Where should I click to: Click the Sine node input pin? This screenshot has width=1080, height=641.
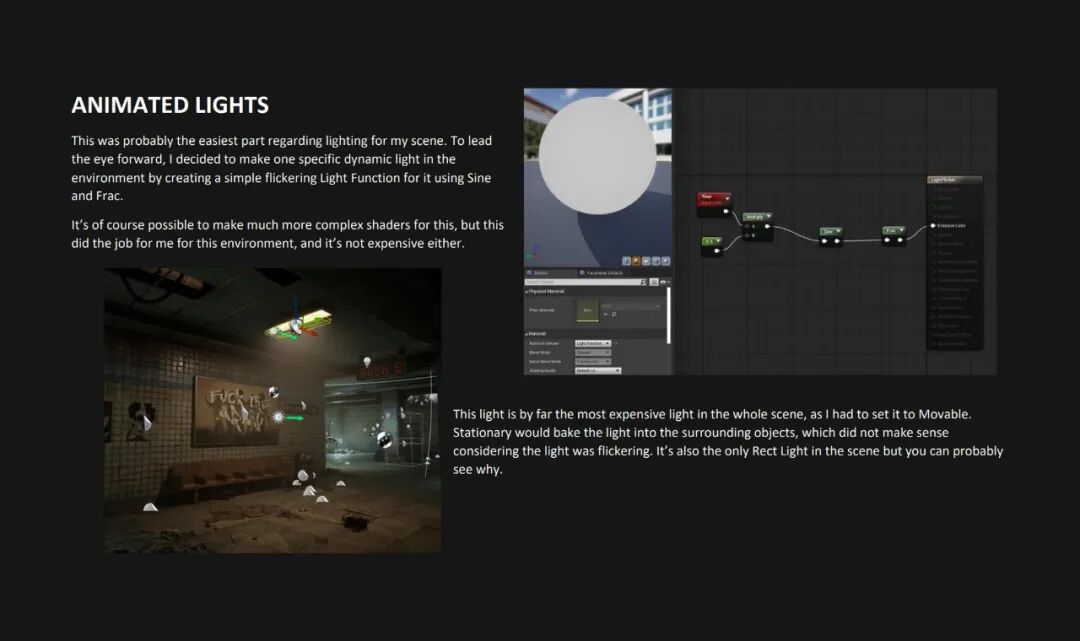click(824, 241)
